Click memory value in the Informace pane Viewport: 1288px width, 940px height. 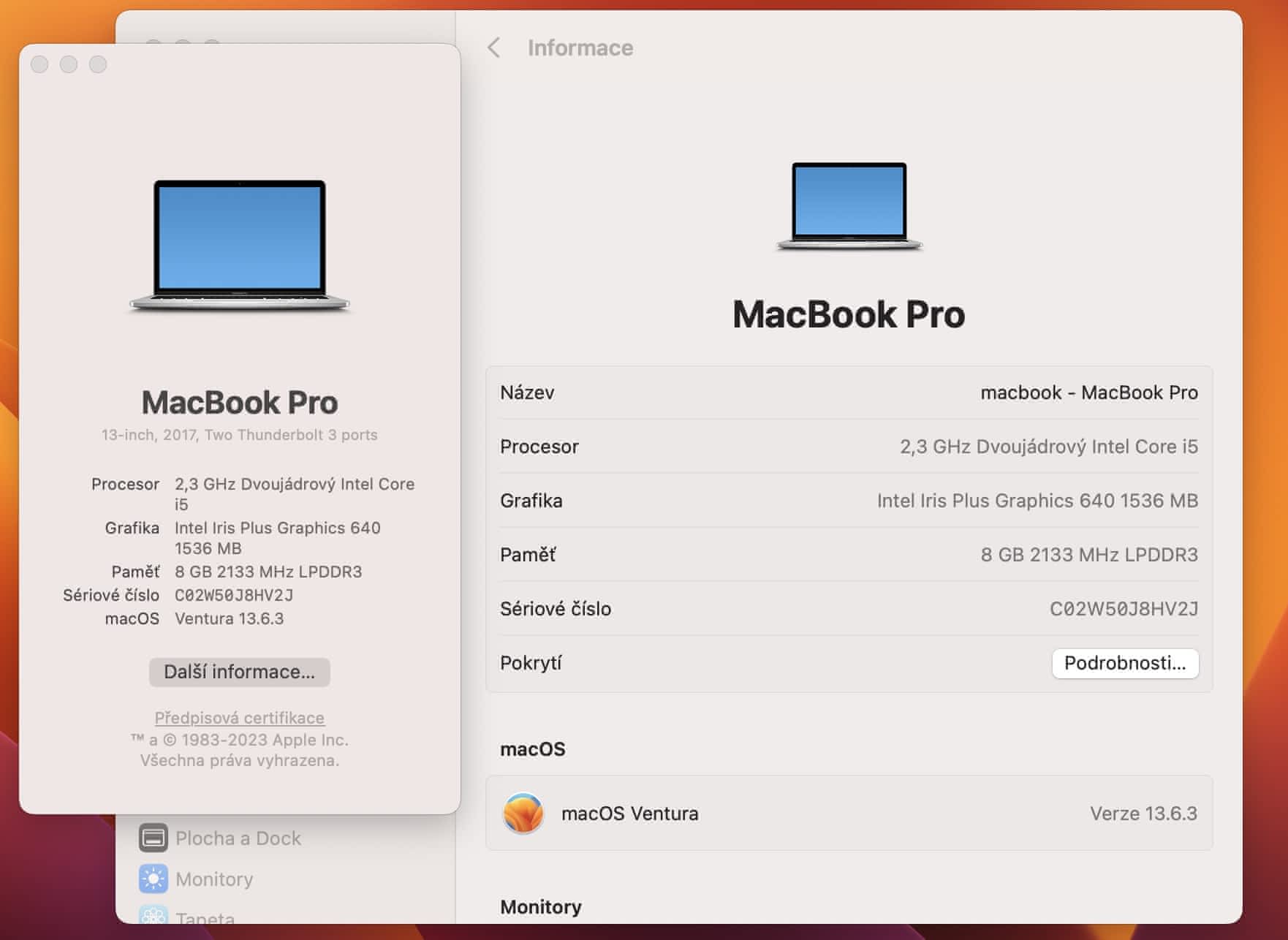[1089, 555]
